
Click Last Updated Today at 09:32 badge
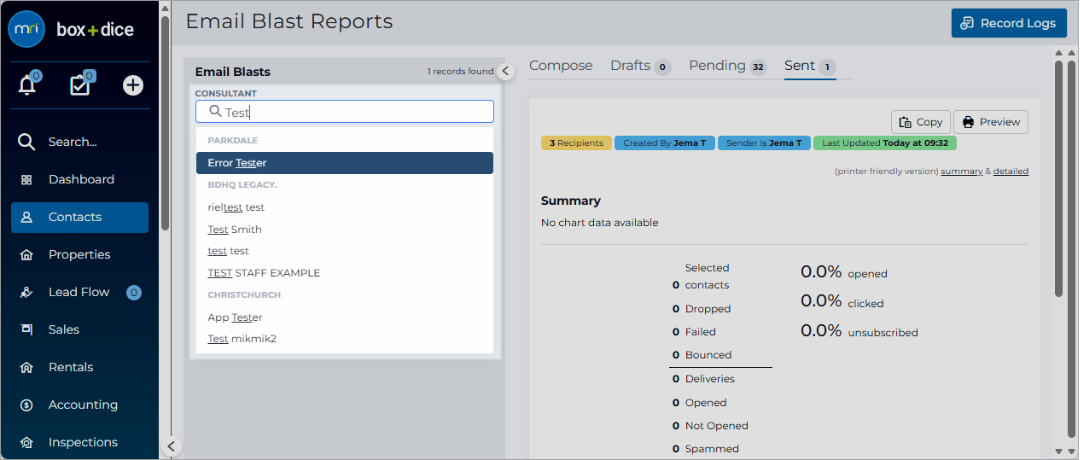885,143
